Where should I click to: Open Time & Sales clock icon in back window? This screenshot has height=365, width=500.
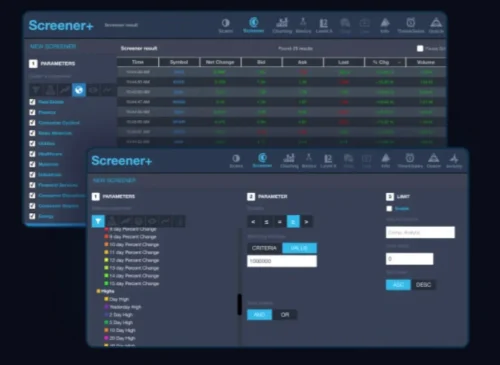pos(411,25)
